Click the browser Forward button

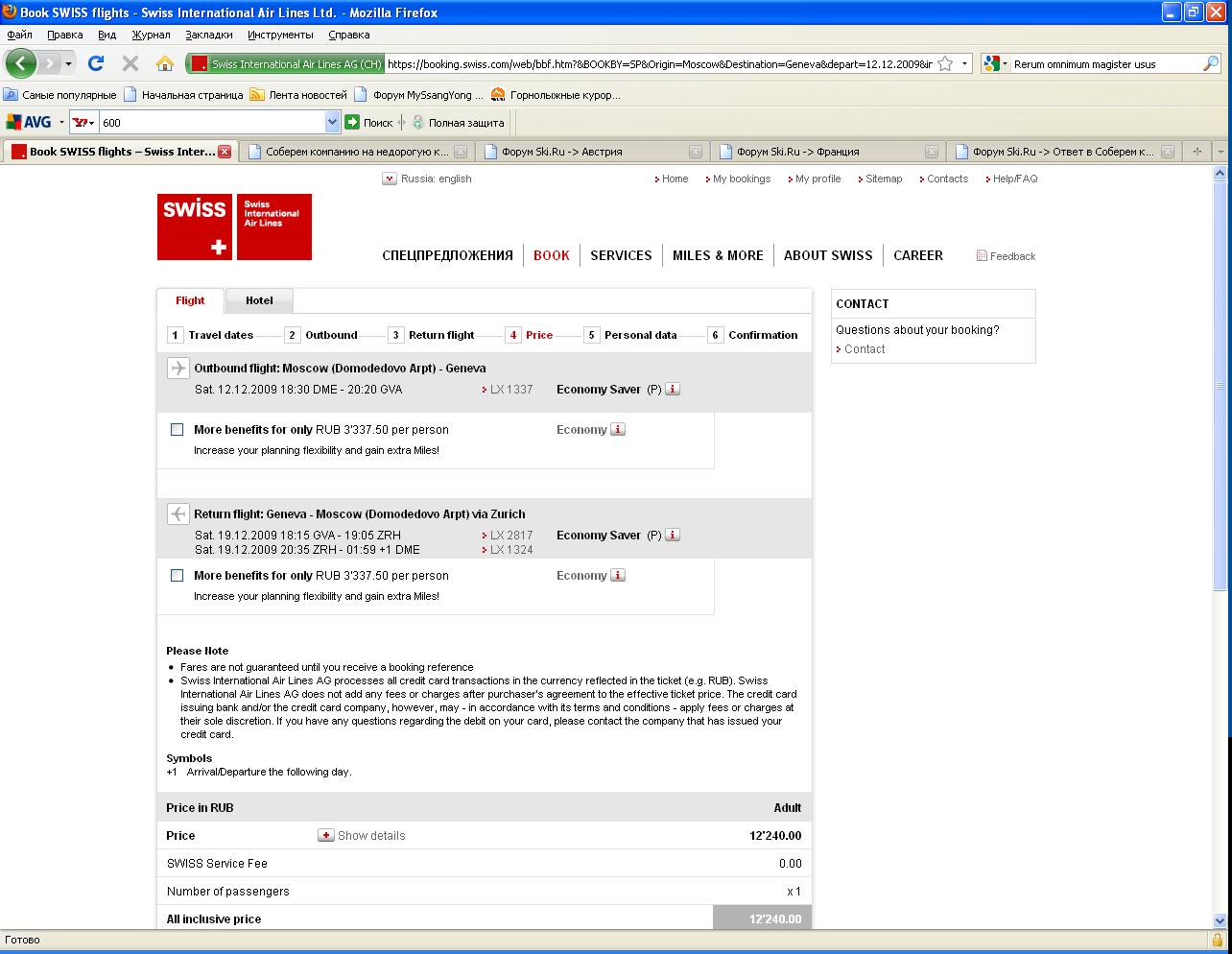49,63
